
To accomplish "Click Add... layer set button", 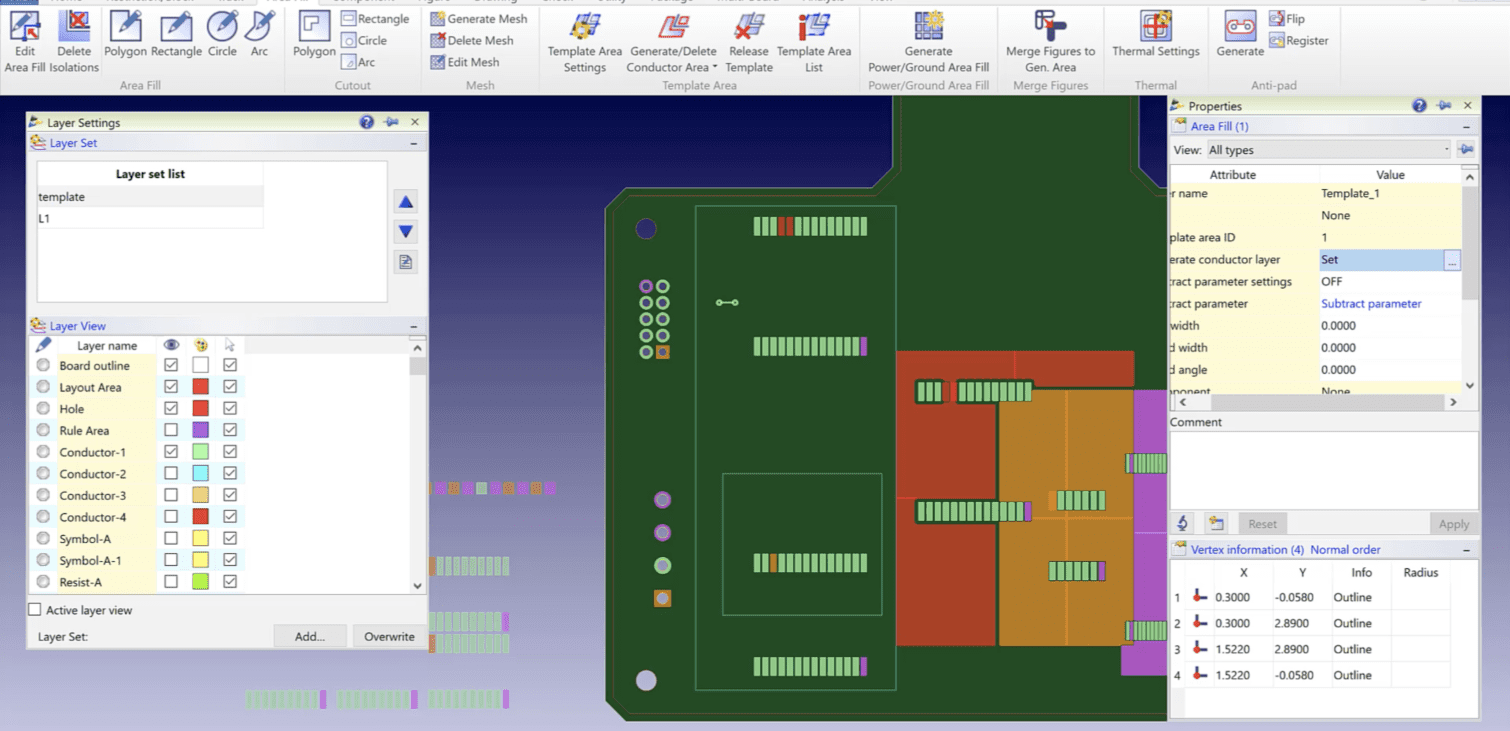I will 310,636.
